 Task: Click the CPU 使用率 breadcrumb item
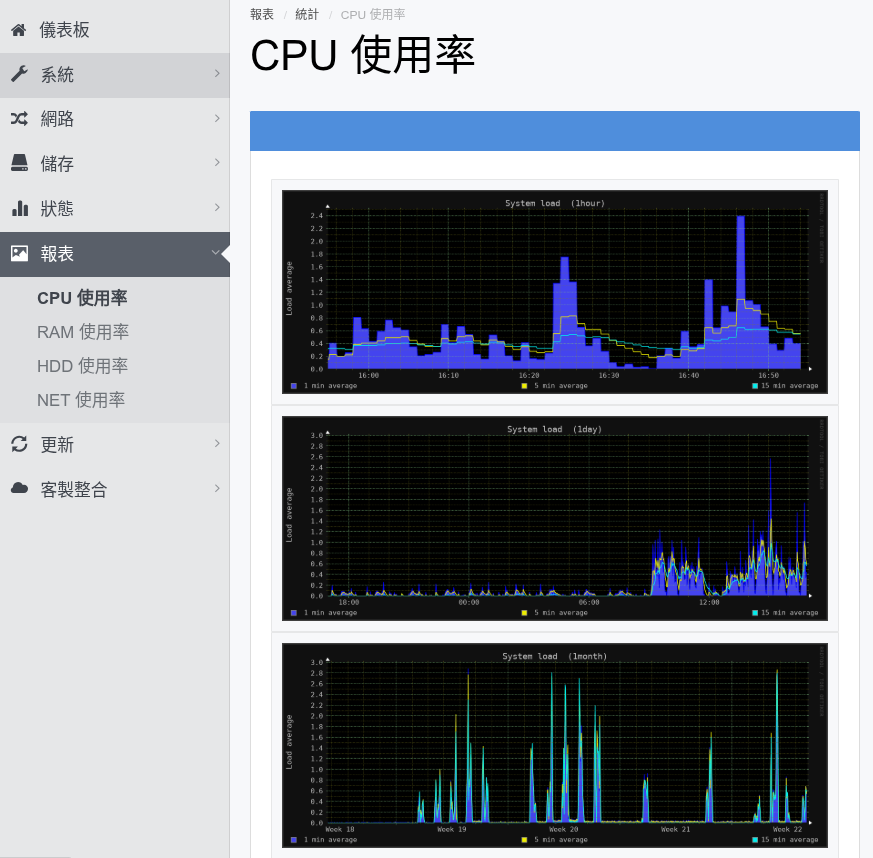coord(373,14)
